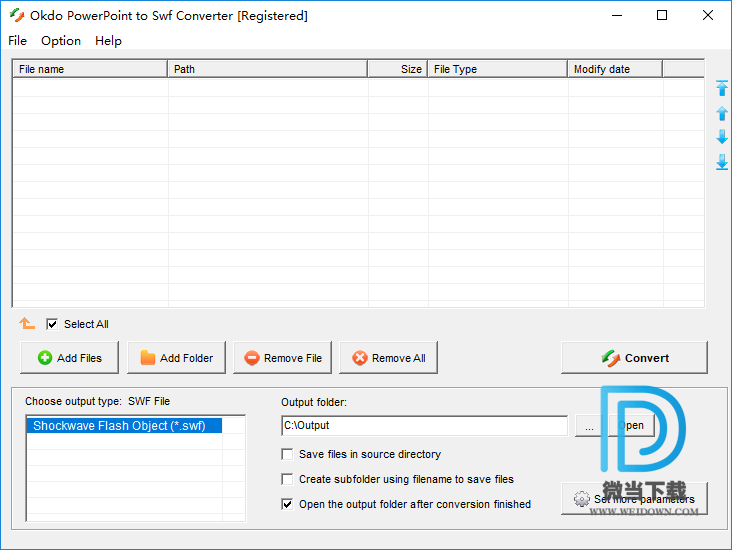
Task: Browse for output folder with ... button
Action: 589,426
